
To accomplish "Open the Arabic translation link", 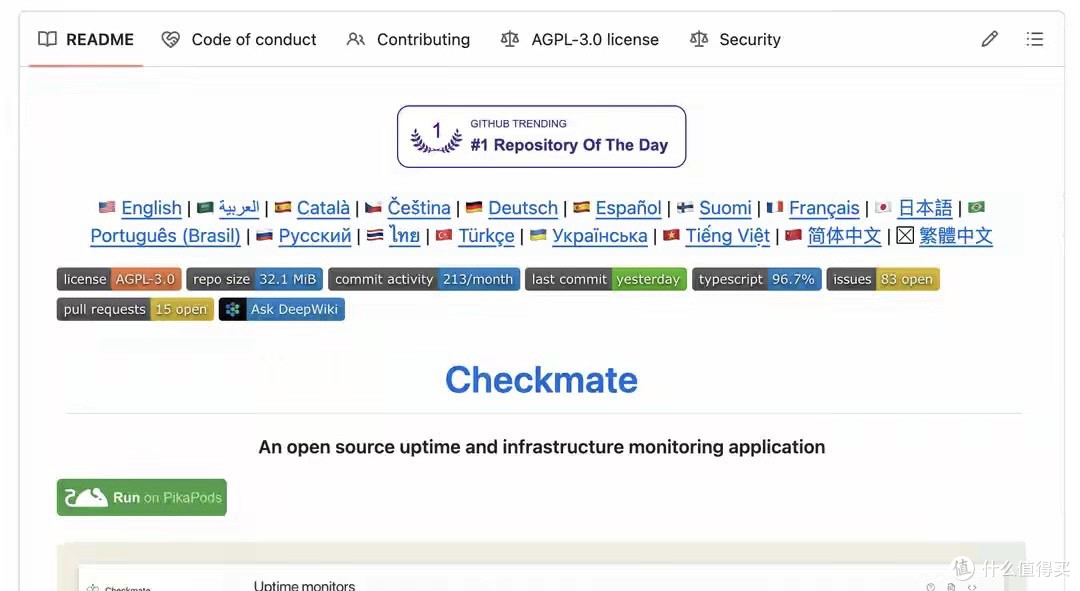I will (239, 207).
